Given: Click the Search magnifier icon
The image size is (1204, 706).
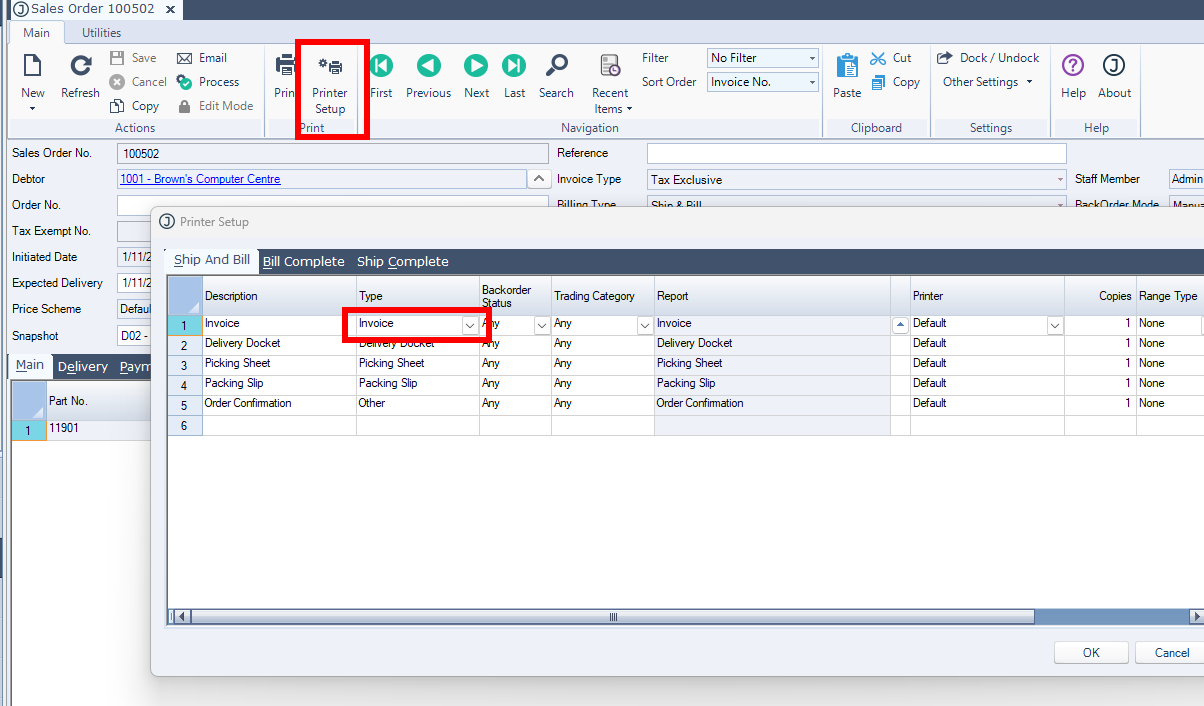Looking at the screenshot, I should 556,67.
